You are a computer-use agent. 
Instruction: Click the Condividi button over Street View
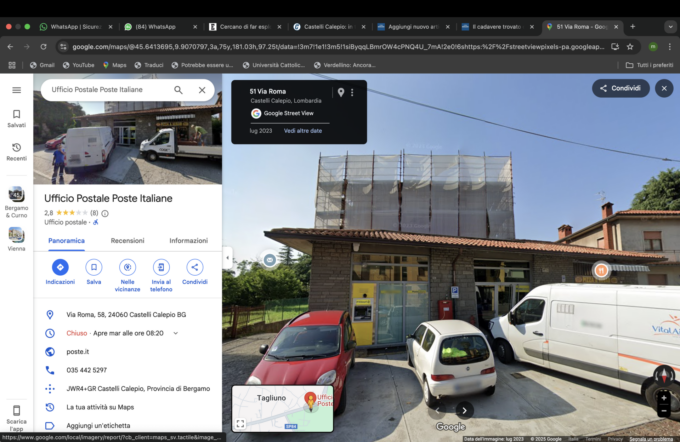click(x=620, y=88)
